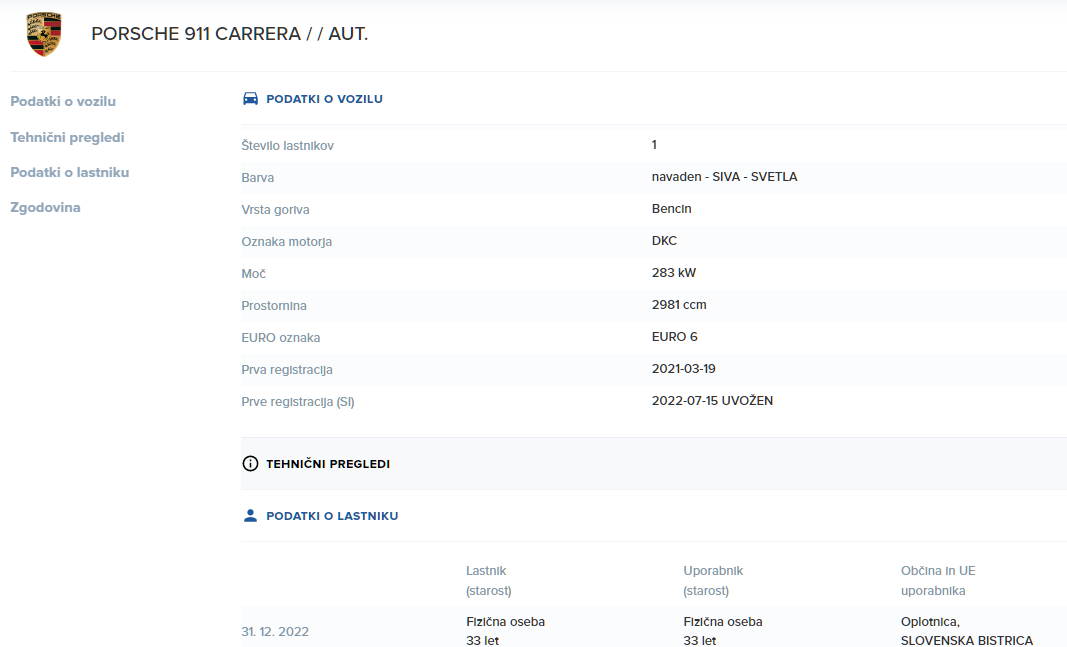Click the Prostornina label

click(274, 305)
